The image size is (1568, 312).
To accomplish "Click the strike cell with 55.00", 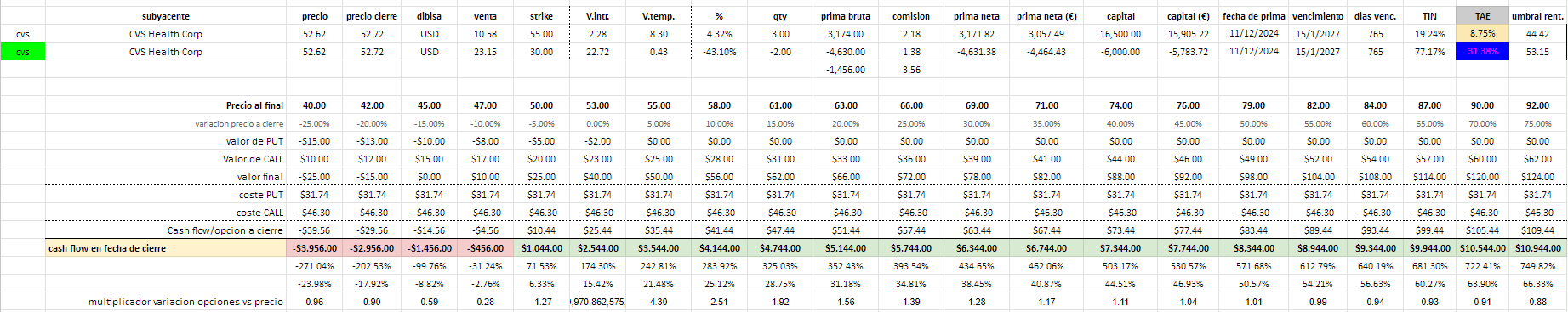I will coord(541,34).
